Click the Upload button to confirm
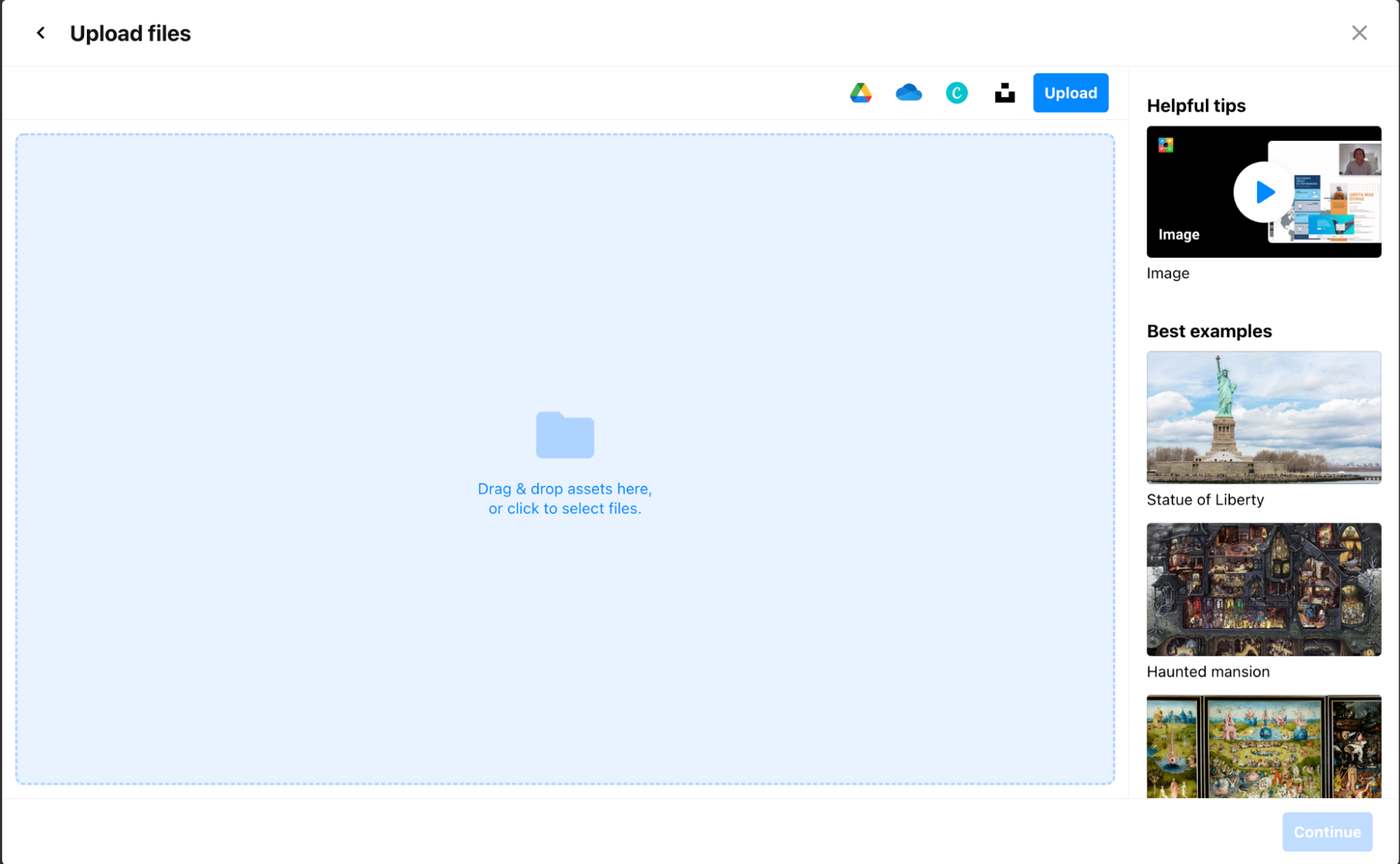The width and height of the screenshot is (1400, 864). click(x=1071, y=92)
